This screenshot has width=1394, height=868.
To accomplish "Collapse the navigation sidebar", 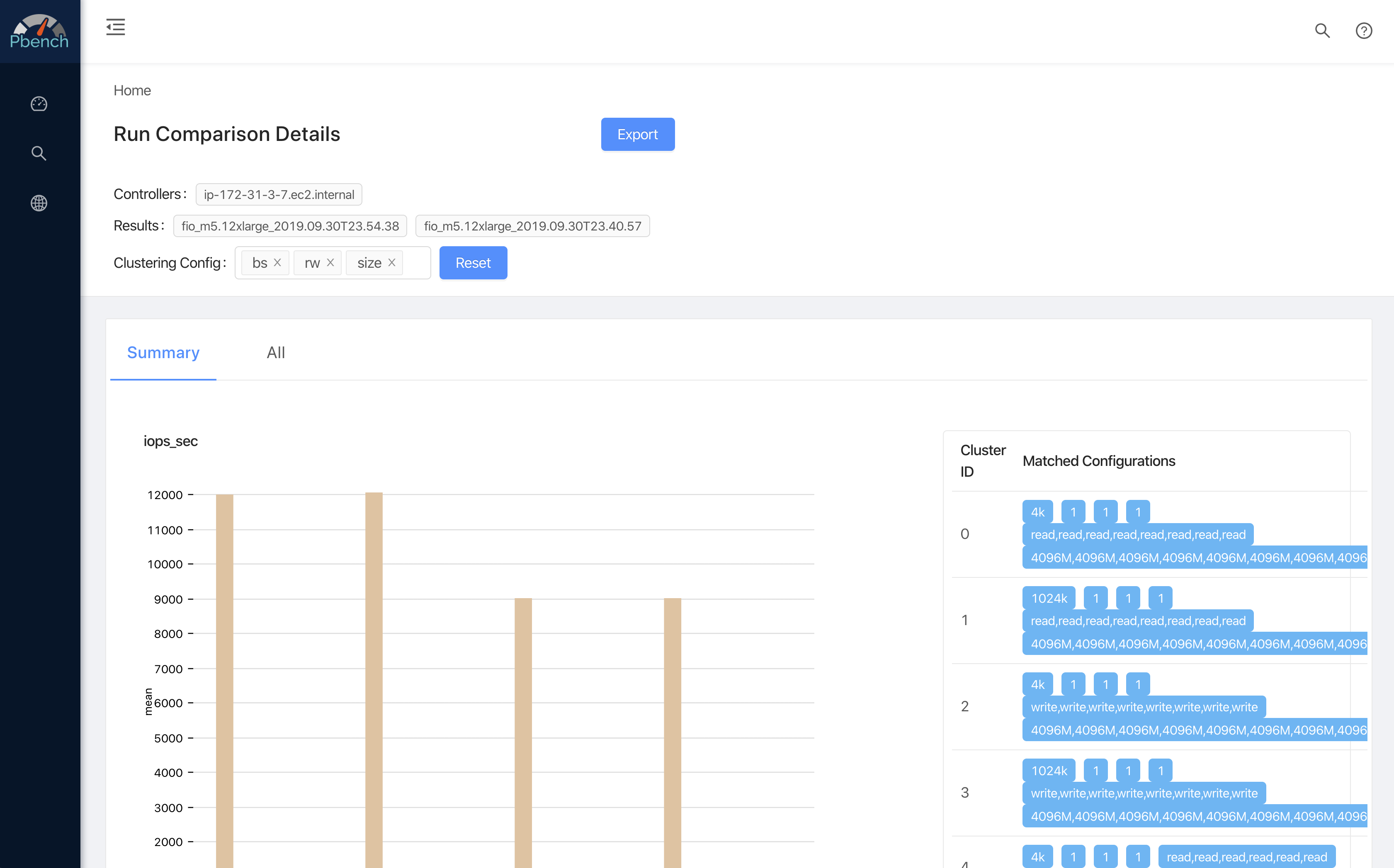I will coord(115,27).
